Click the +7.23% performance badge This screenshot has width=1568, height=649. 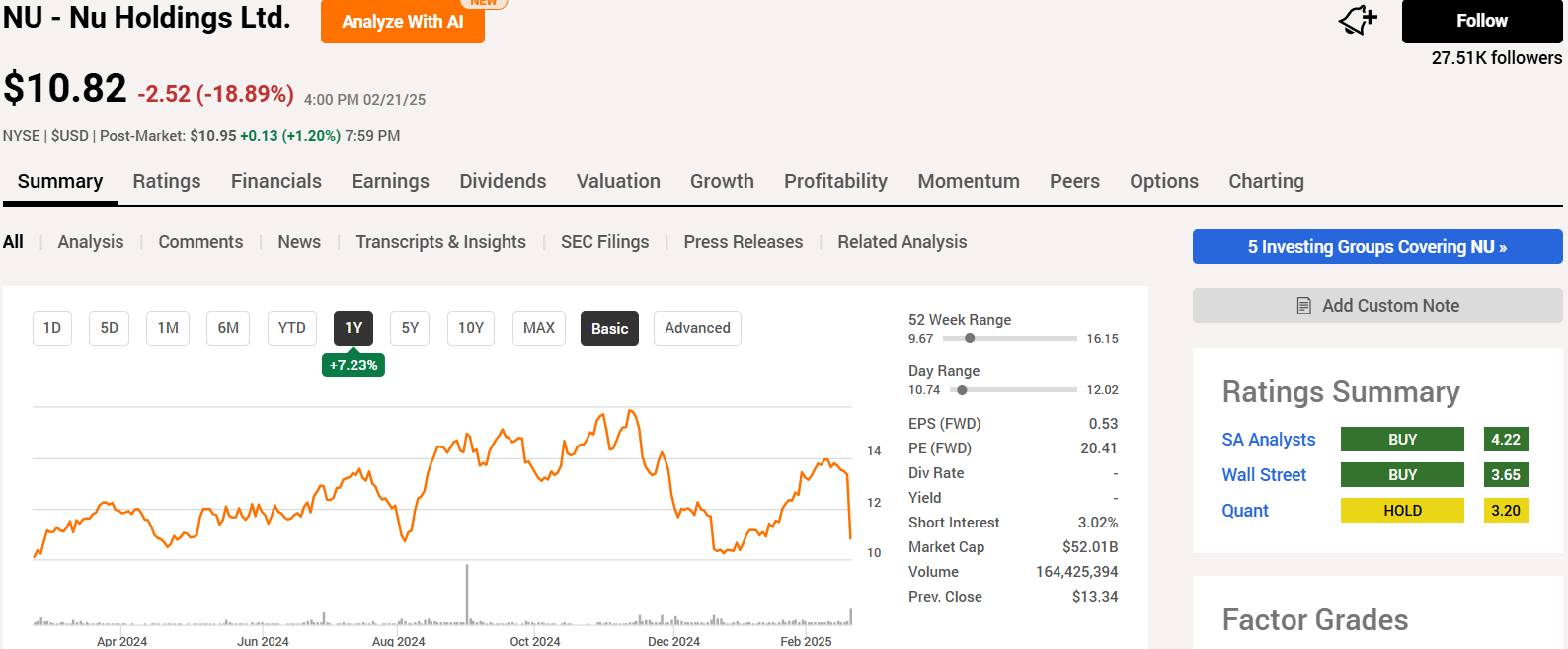click(x=353, y=365)
